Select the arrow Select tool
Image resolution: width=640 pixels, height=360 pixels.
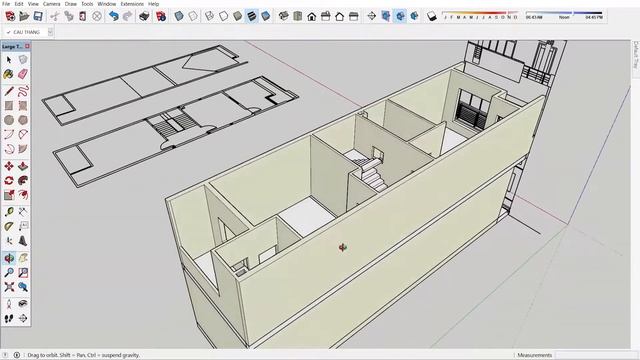point(9,60)
